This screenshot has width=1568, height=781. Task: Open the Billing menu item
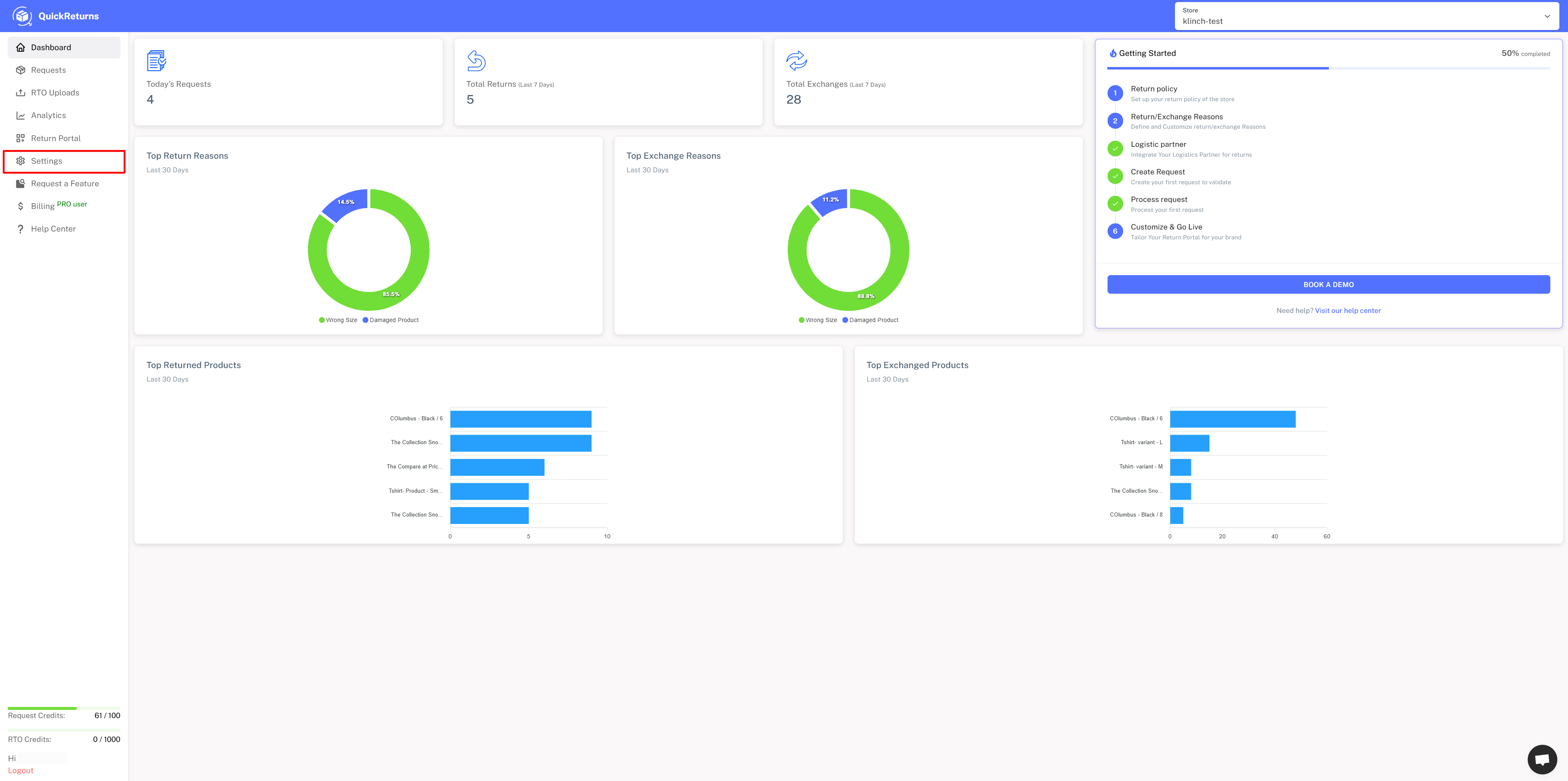(64, 206)
